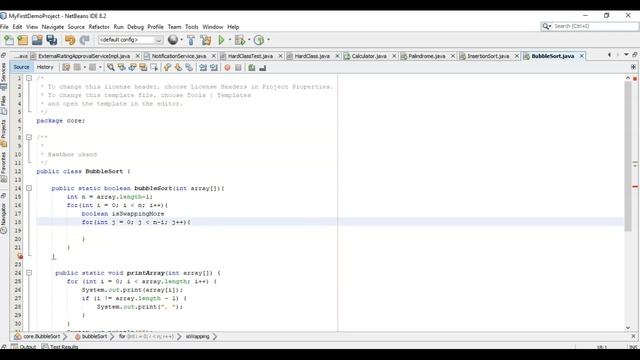640x360 pixels.
Task: Switch to Calculator.java tab
Action: coord(369,56)
